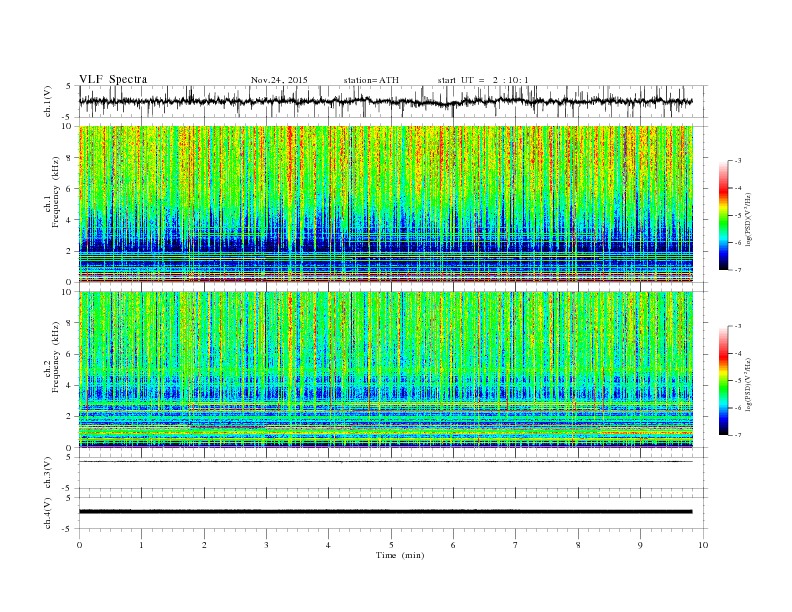The width and height of the screenshot is (792, 612).
Task: Click the "station=ATH" header text
Action: tap(371, 80)
